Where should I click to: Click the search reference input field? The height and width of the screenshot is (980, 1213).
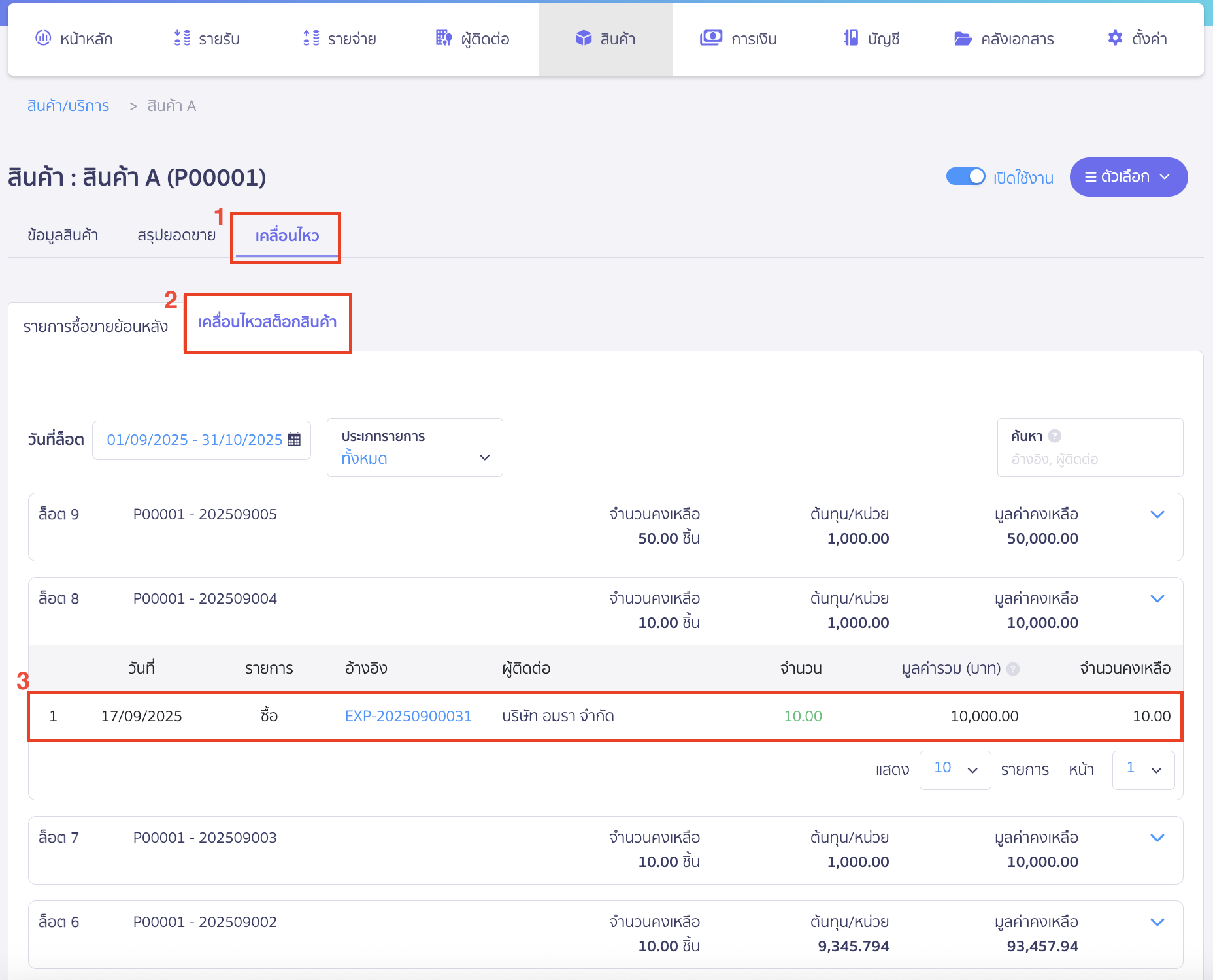1089,459
